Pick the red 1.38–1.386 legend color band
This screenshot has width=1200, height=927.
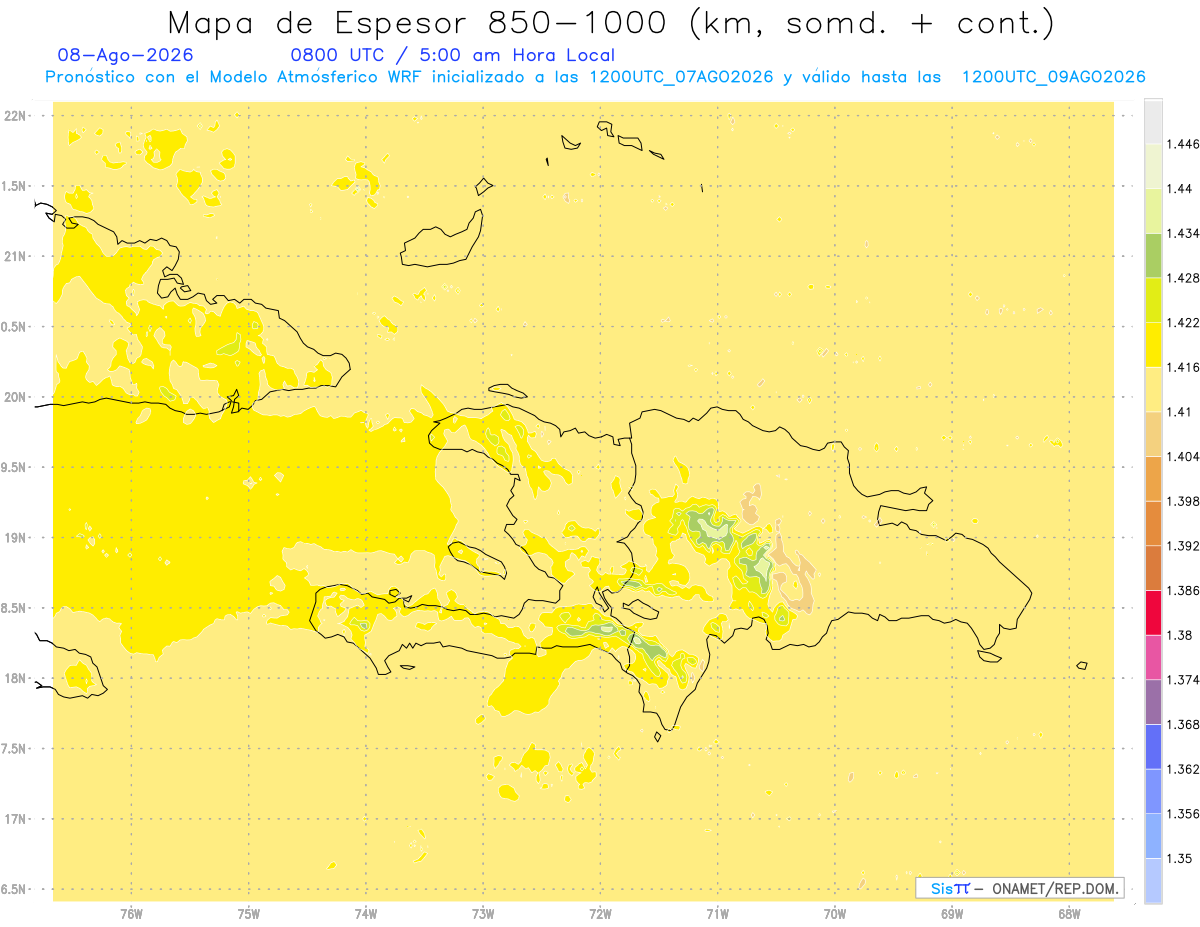(x=1153, y=612)
